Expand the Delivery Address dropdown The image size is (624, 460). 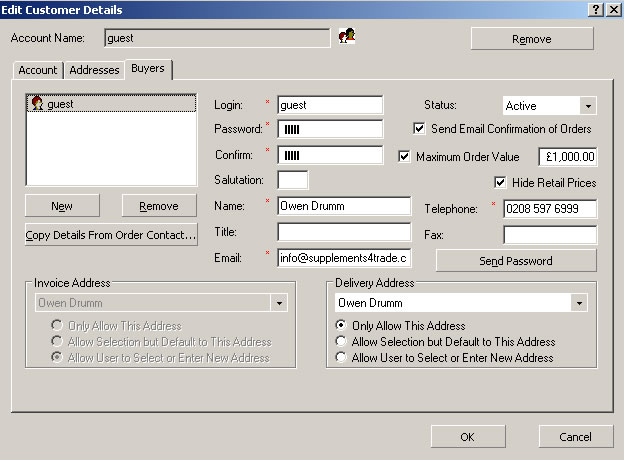[x=578, y=302]
